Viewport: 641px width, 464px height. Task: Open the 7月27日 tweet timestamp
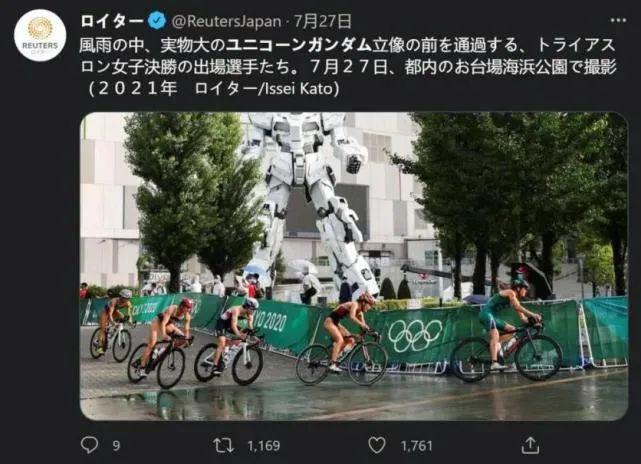[x=323, y=21]
